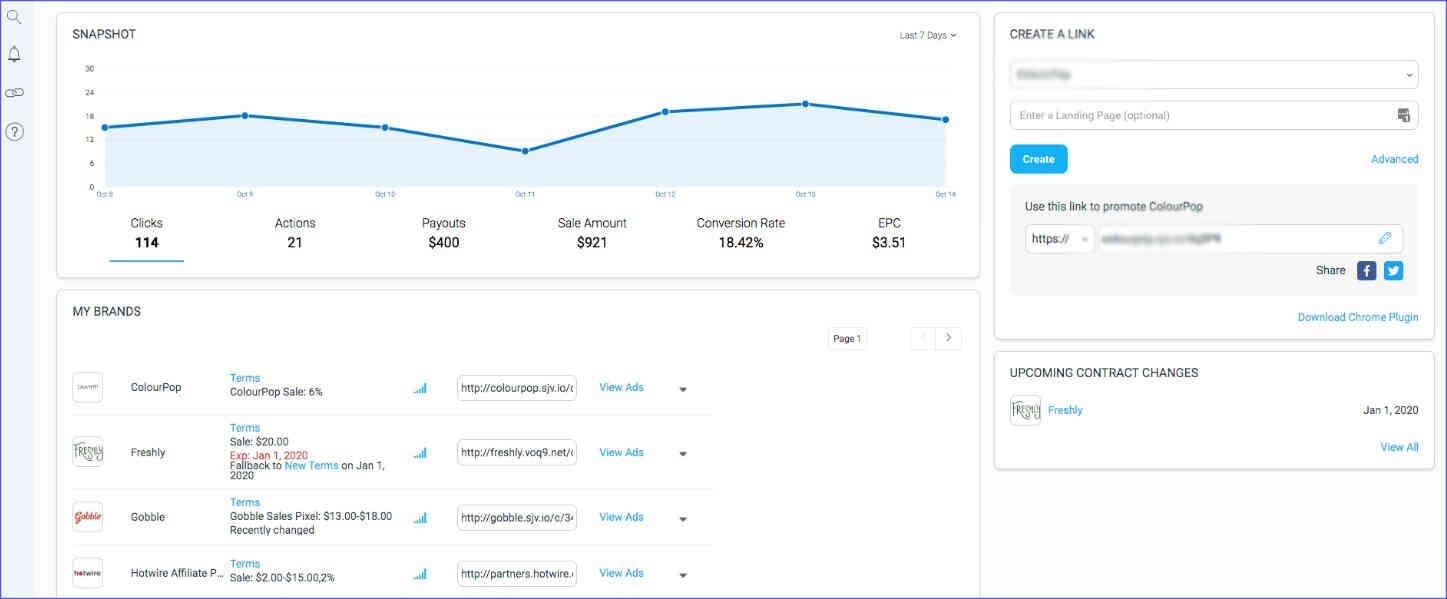Select the Conversion Rate metric
1447x599 pixels.
pos(740,232)
